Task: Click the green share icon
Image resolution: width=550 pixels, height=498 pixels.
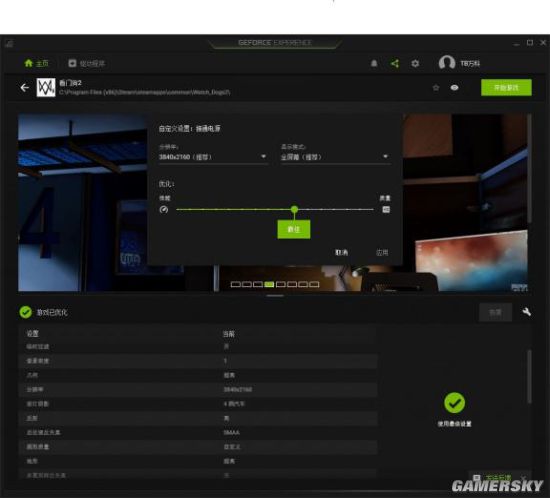Action: 395,63
